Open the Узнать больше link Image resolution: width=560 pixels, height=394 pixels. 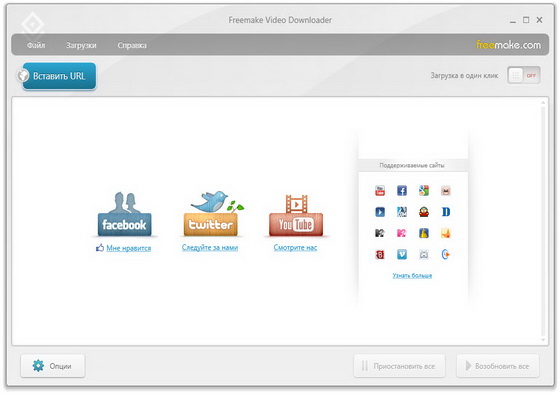[x=412, y=275]
